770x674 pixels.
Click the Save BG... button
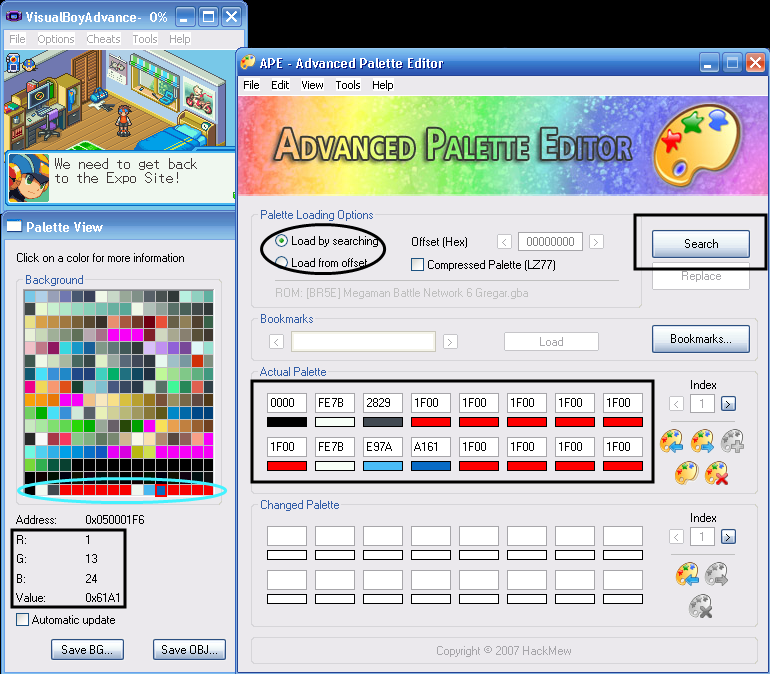click(x=87, y=650)
